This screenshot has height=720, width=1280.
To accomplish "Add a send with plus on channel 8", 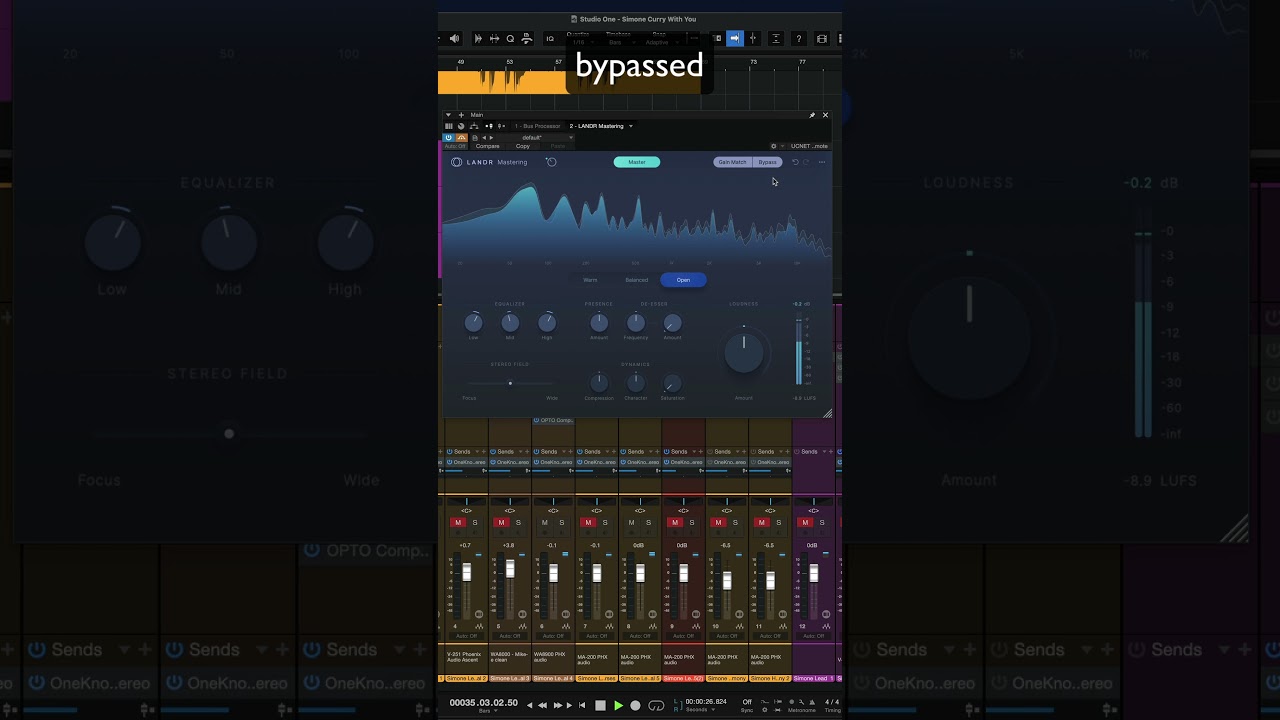I will click(x=657, y=451).
